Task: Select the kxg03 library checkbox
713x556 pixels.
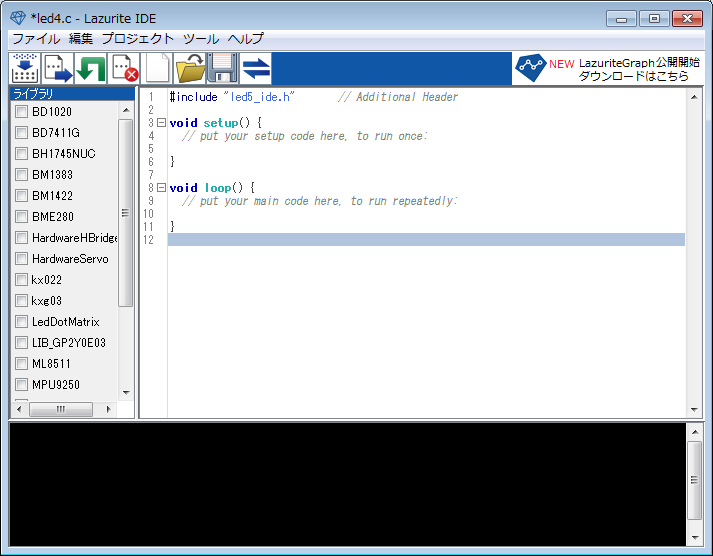Action: pos(21,300)
